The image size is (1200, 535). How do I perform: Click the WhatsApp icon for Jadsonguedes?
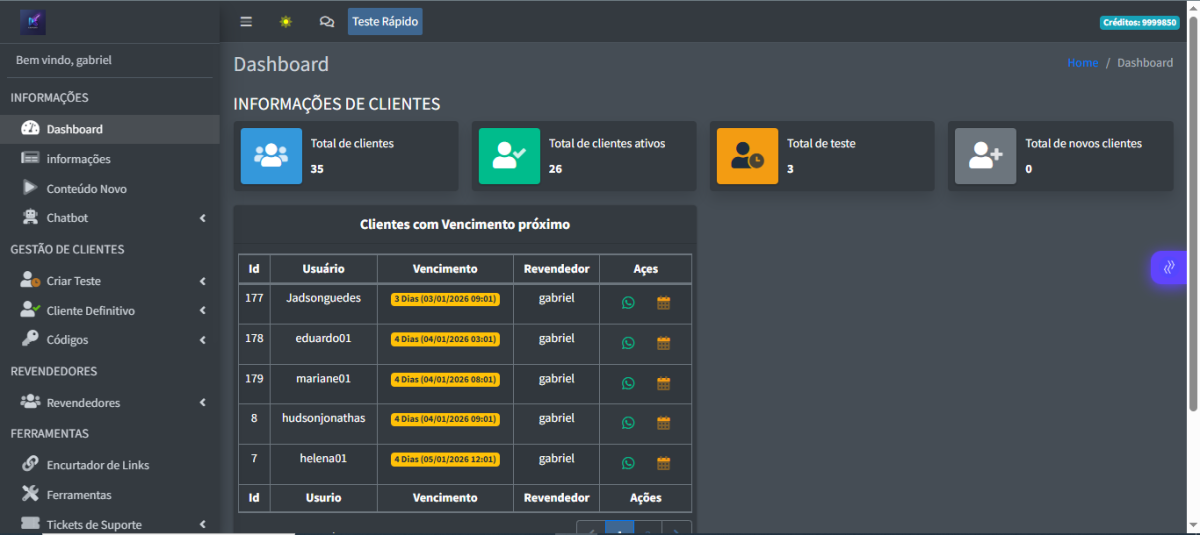point(628,303)
